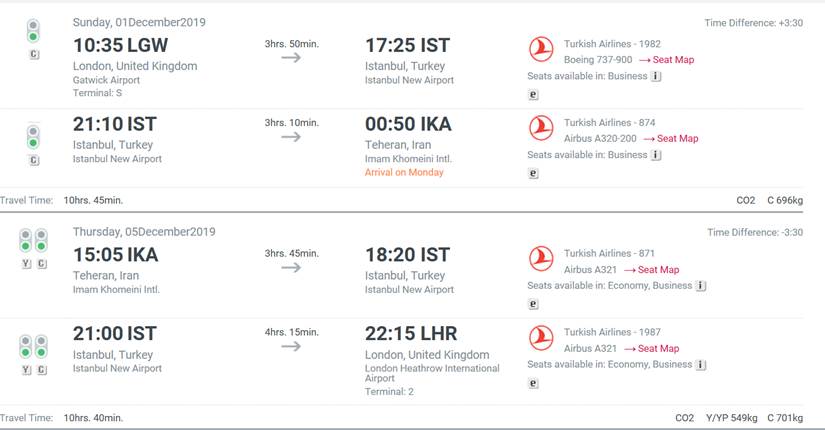This screenshot has width=825, height=430.
Task: Select C class light for 21:00 IST flight
Action: (x=41, y=346)
